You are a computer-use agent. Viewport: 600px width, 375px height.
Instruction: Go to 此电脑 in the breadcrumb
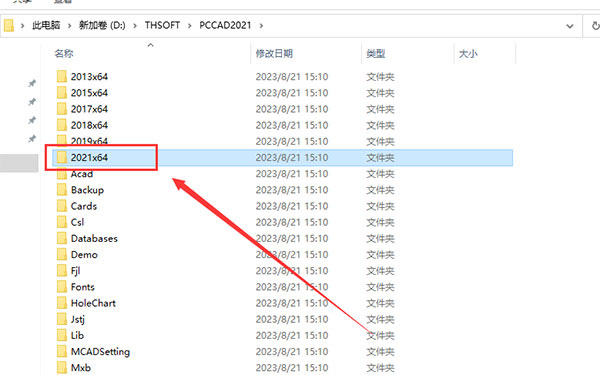(x=46, y=25)
